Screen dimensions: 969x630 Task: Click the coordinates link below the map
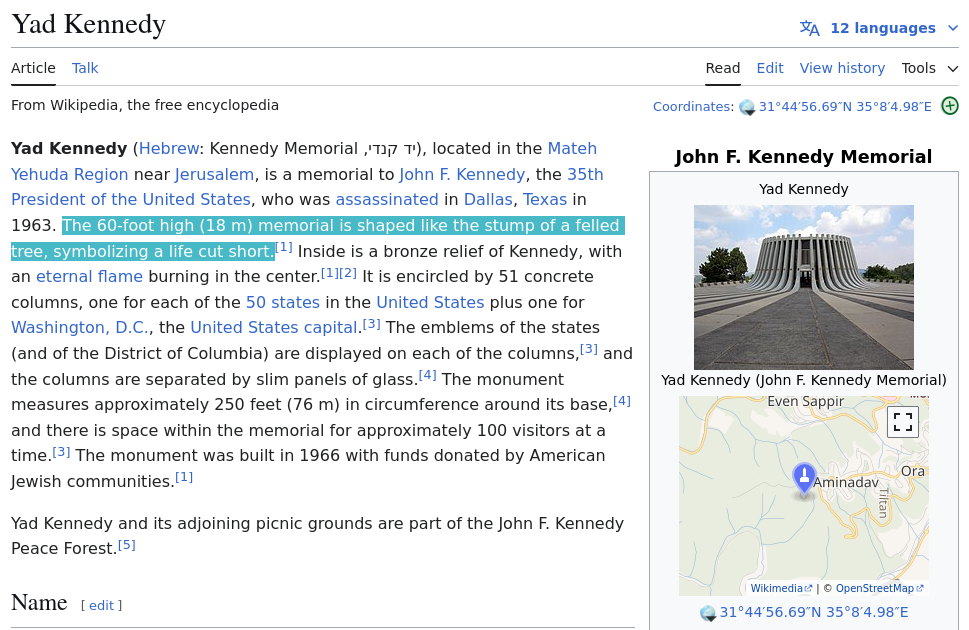click(x=814, y=612)
